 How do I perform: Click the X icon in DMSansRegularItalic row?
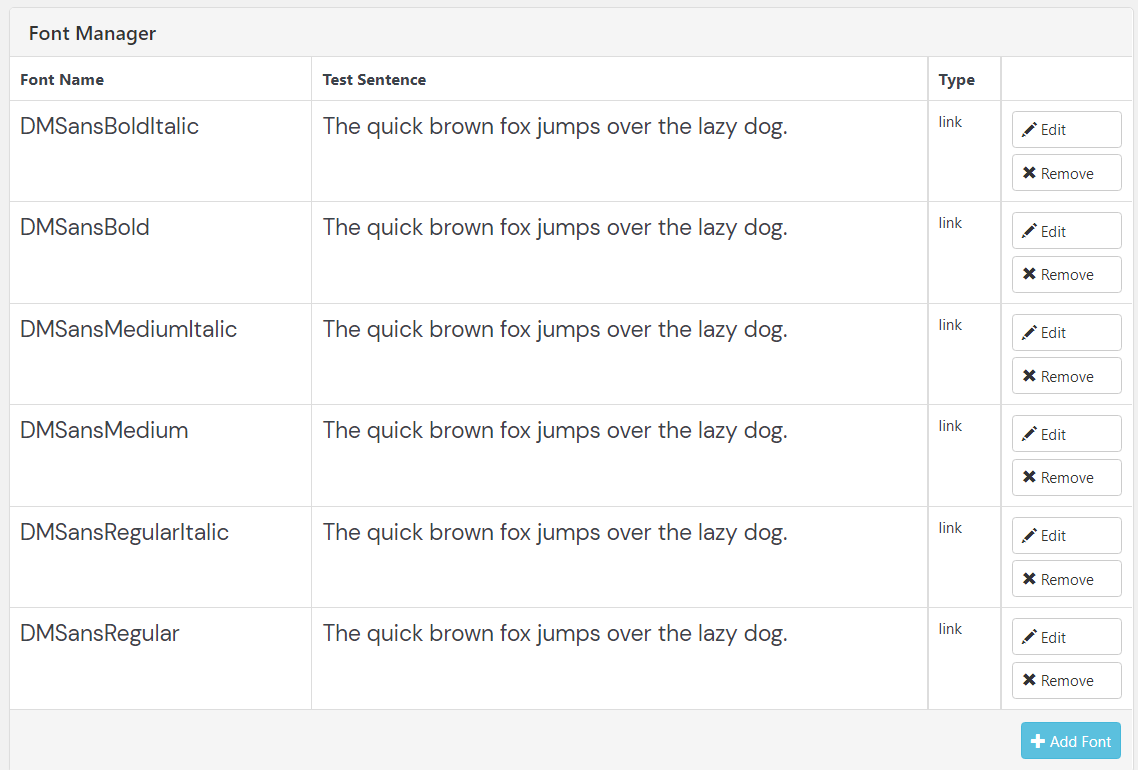1029,579
